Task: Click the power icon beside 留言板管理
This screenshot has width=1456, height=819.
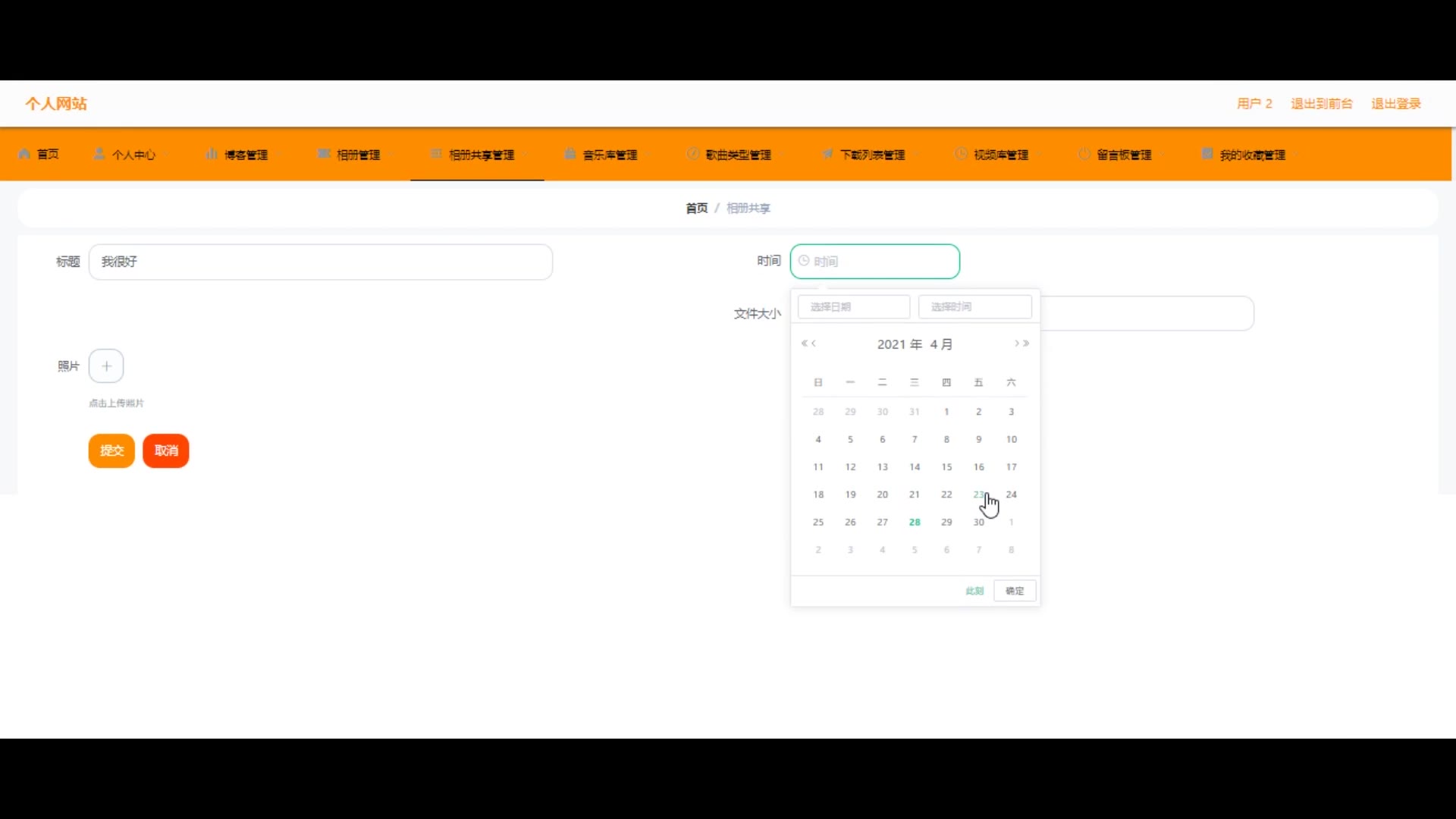Action: (1084, 154)
